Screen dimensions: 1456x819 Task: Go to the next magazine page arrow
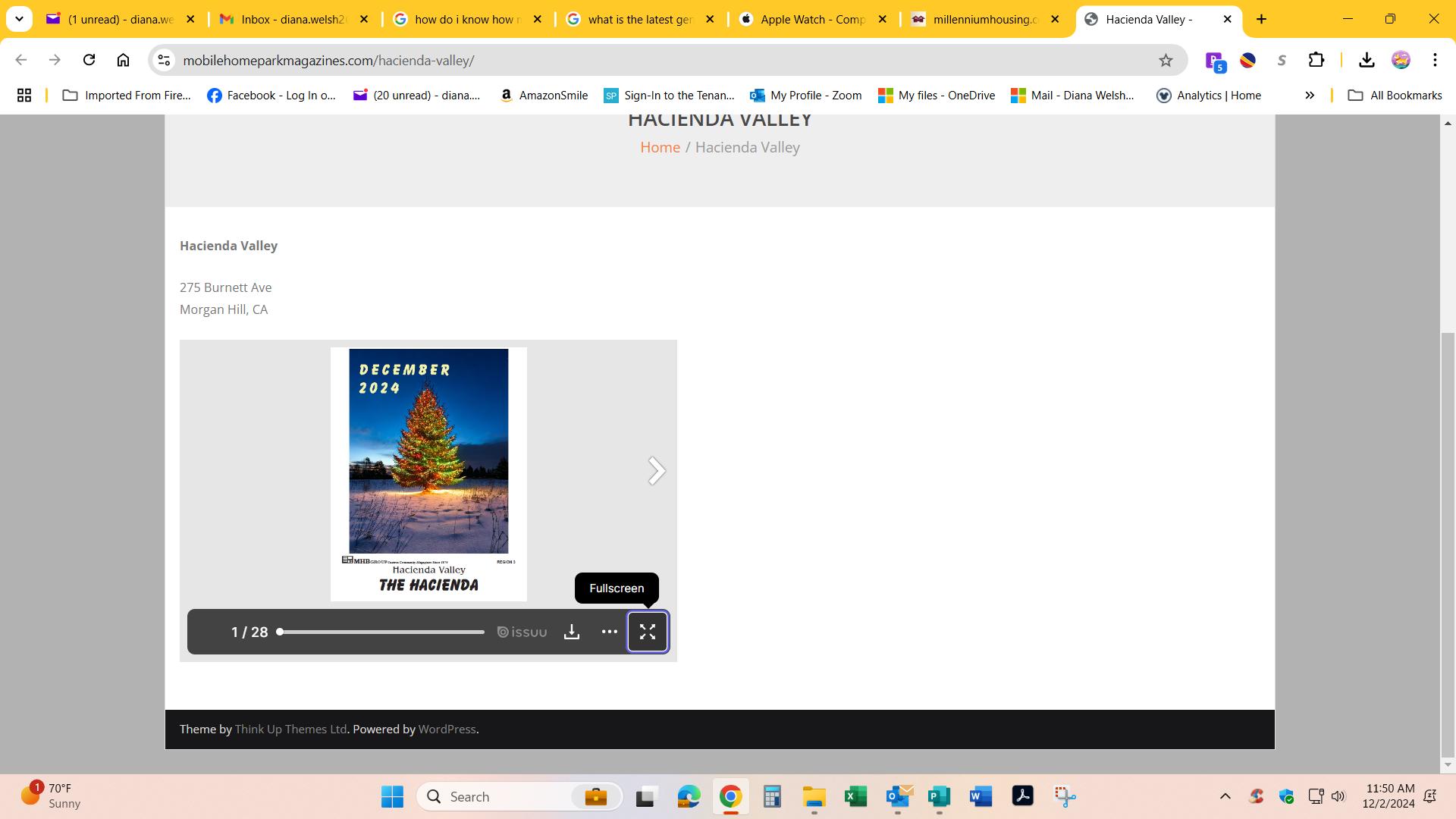click(656, 471)
